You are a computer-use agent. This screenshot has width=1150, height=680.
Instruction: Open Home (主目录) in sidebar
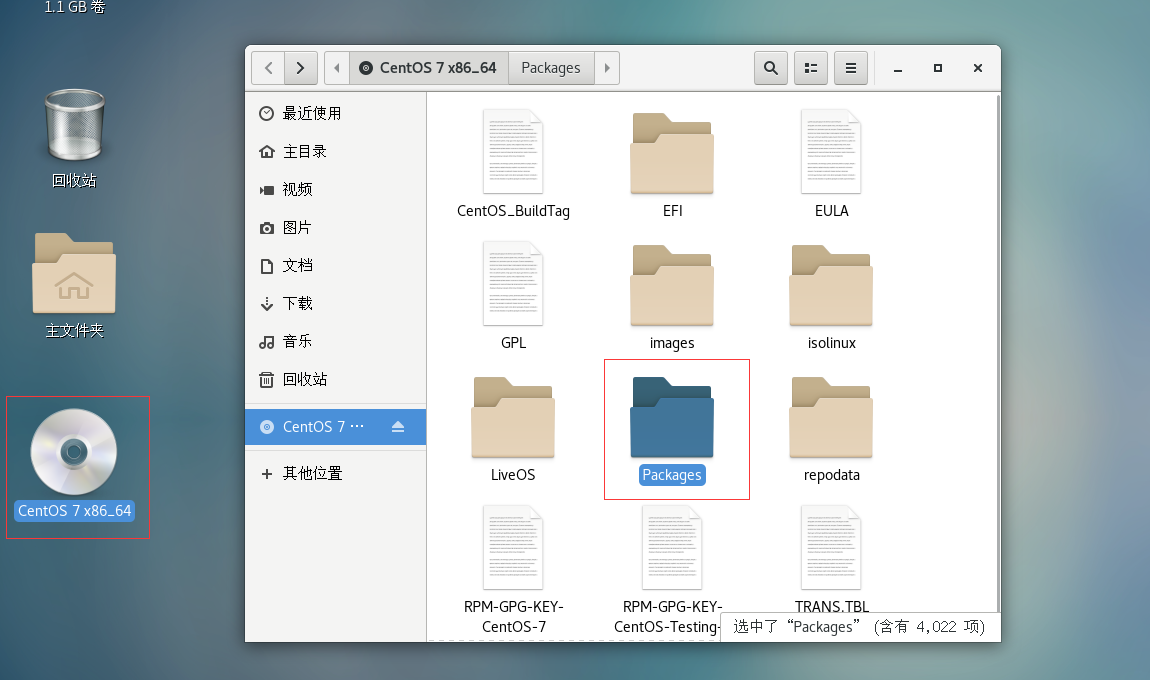[x=335, y=151]
